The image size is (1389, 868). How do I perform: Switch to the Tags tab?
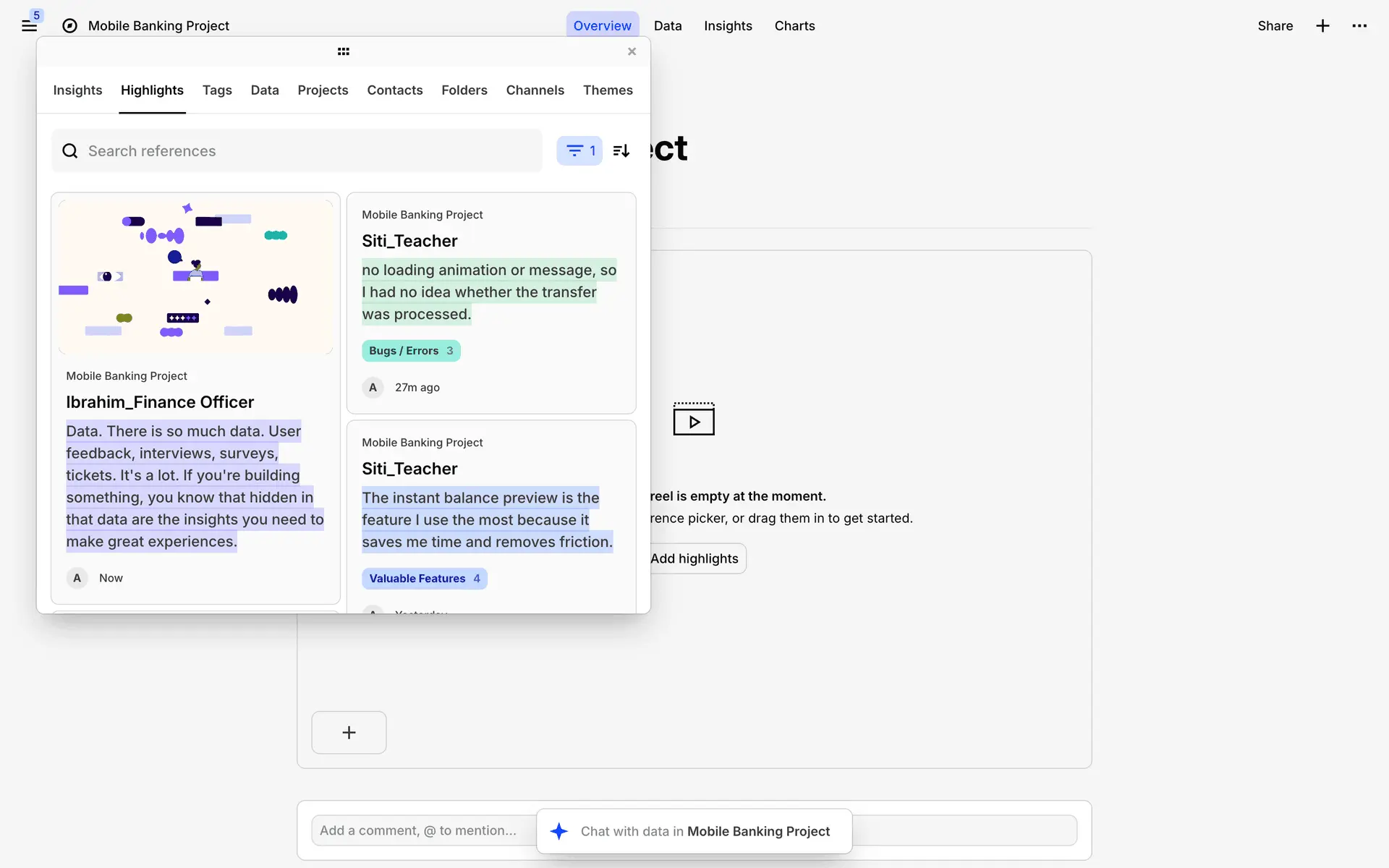pos(217,90)
